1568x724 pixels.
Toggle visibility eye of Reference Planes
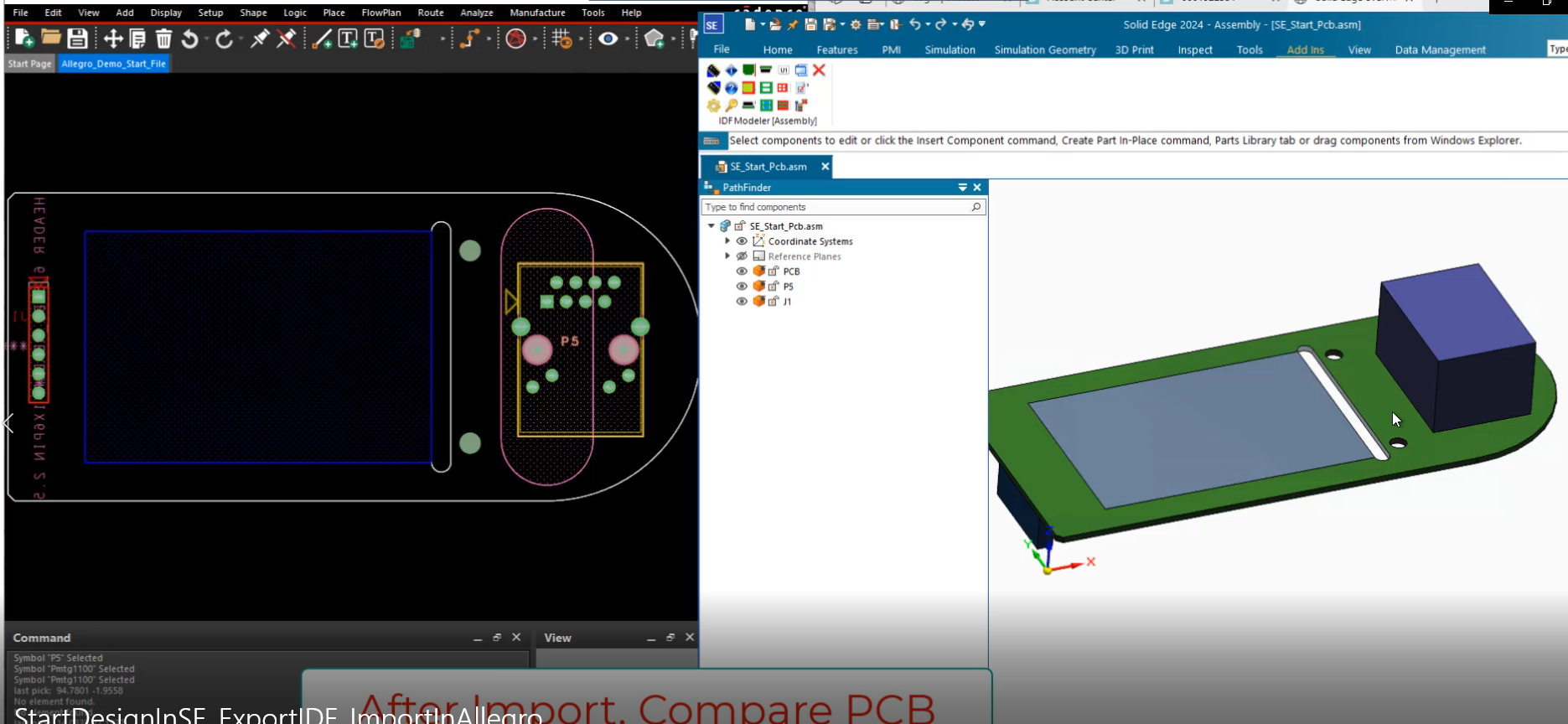coord(742,256)
